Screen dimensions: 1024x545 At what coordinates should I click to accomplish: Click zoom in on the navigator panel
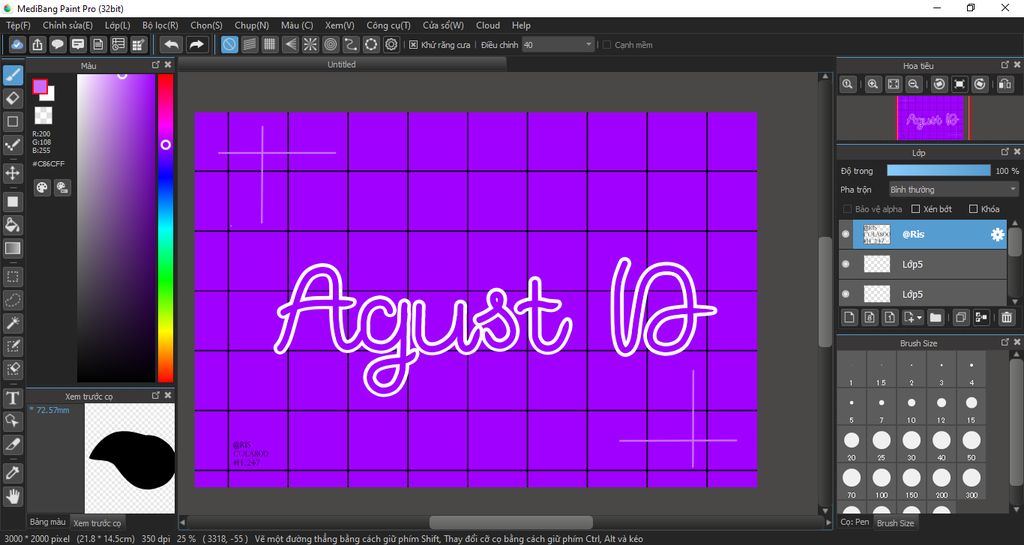point(872,84)
